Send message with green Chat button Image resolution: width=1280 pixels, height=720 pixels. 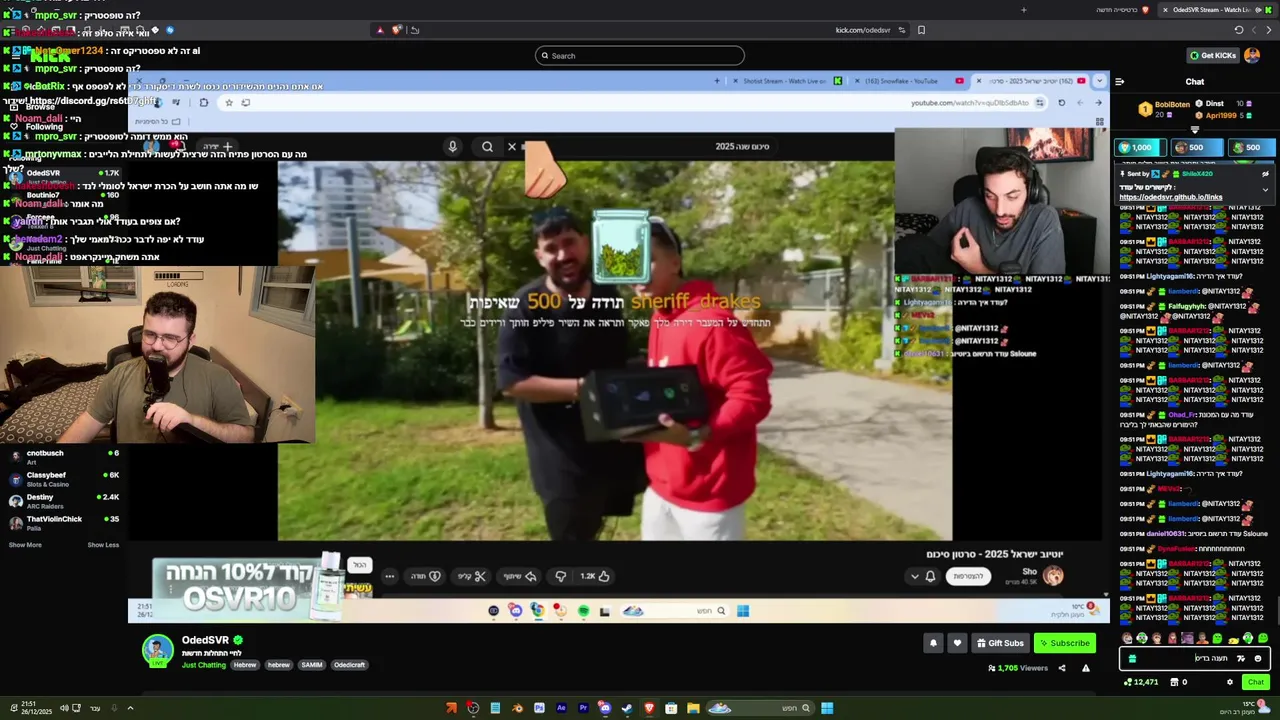[1256, 682]
